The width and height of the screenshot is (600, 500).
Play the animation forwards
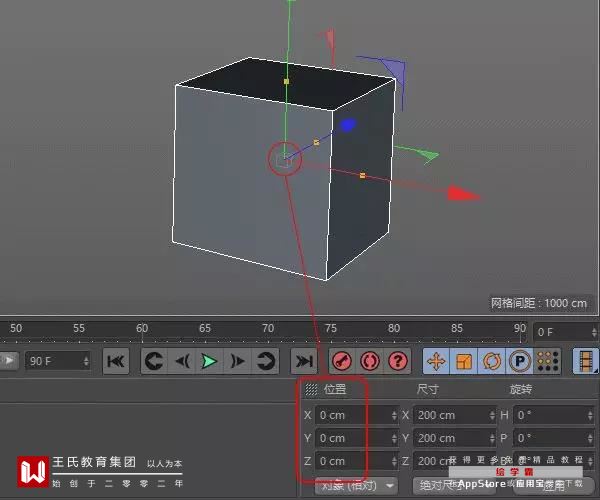point(209,361)
